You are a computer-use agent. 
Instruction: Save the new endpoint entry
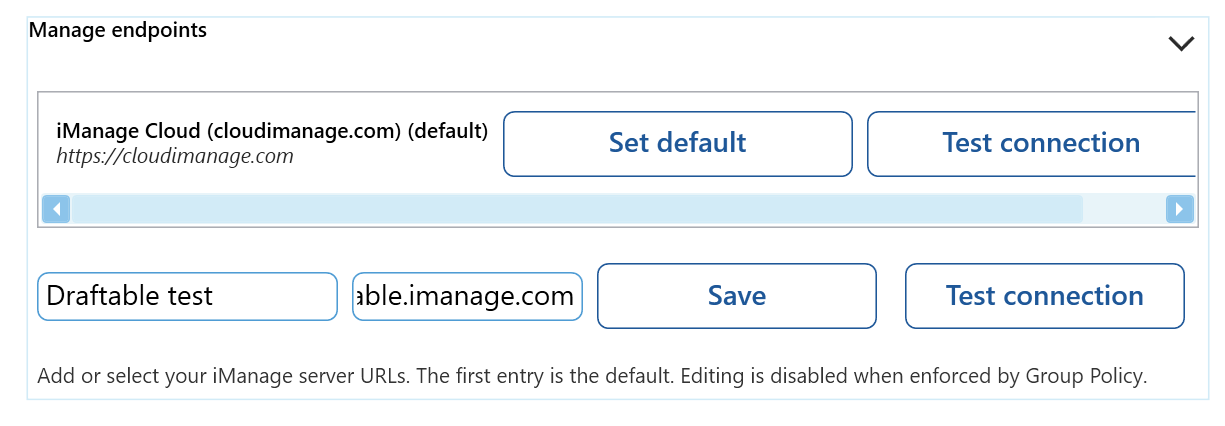[x=736, y=296]
